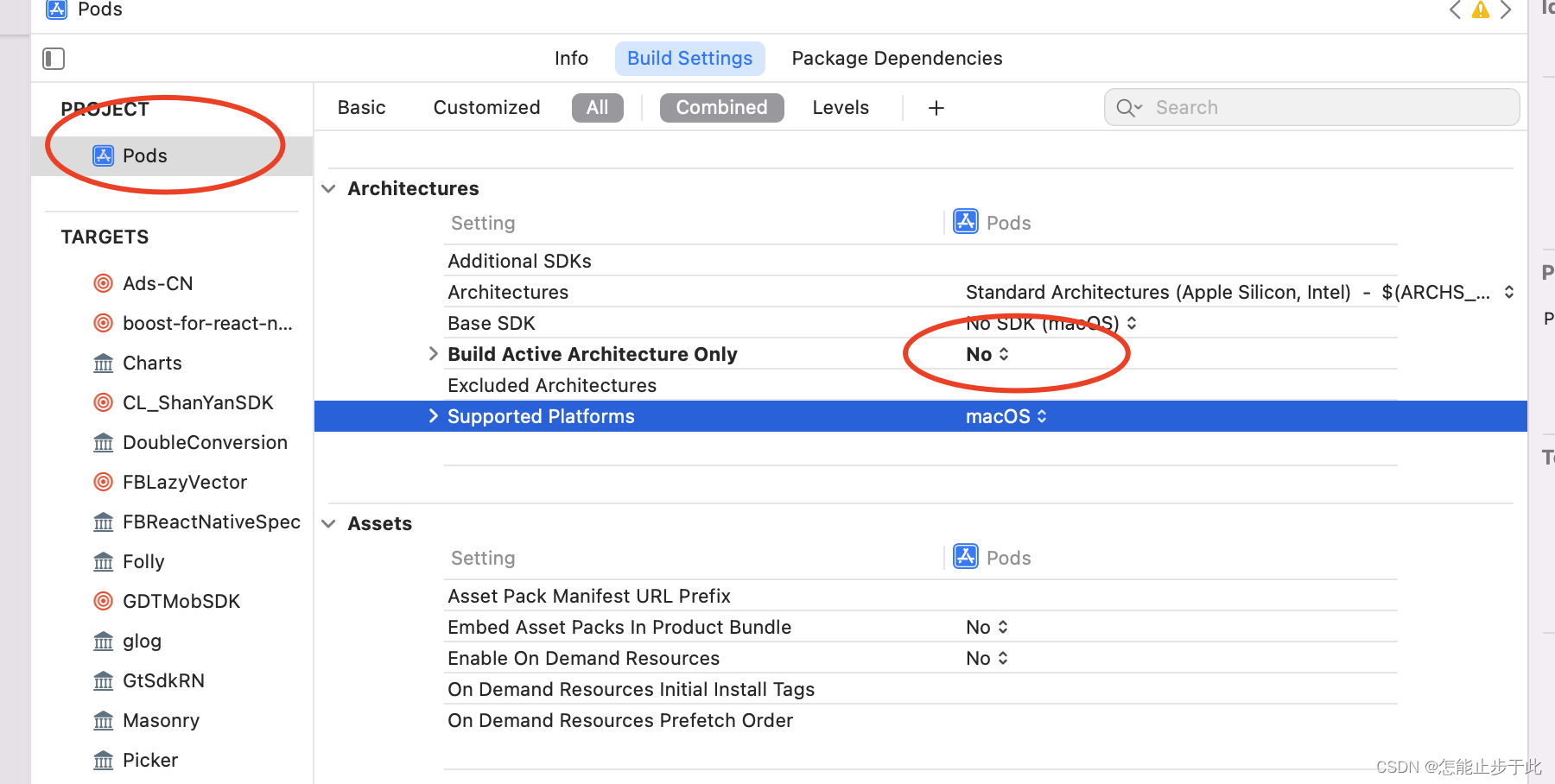Add a build setting with plus button

coord(936,108)
